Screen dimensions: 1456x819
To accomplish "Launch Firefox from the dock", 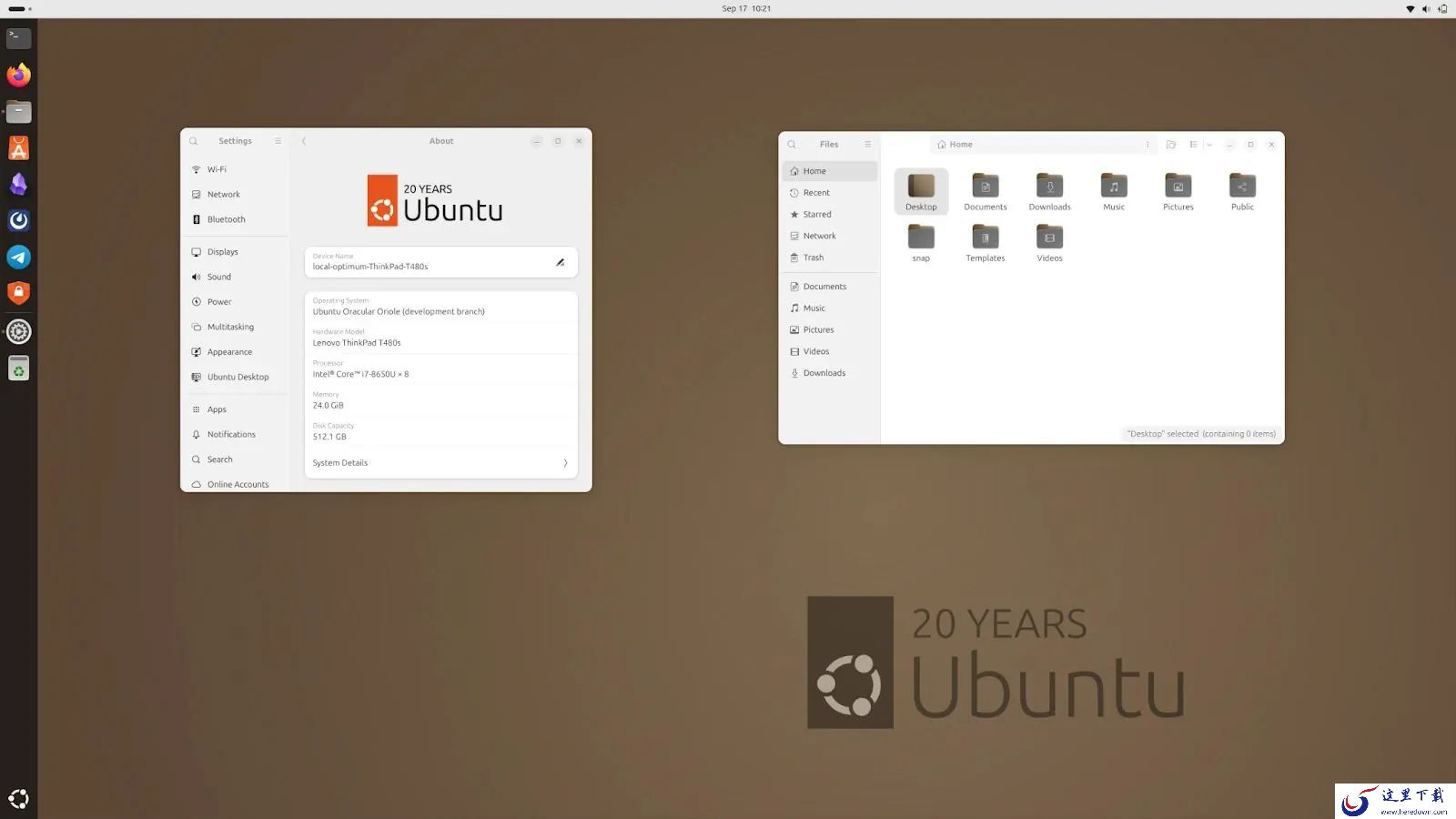I will coord(18,75).
